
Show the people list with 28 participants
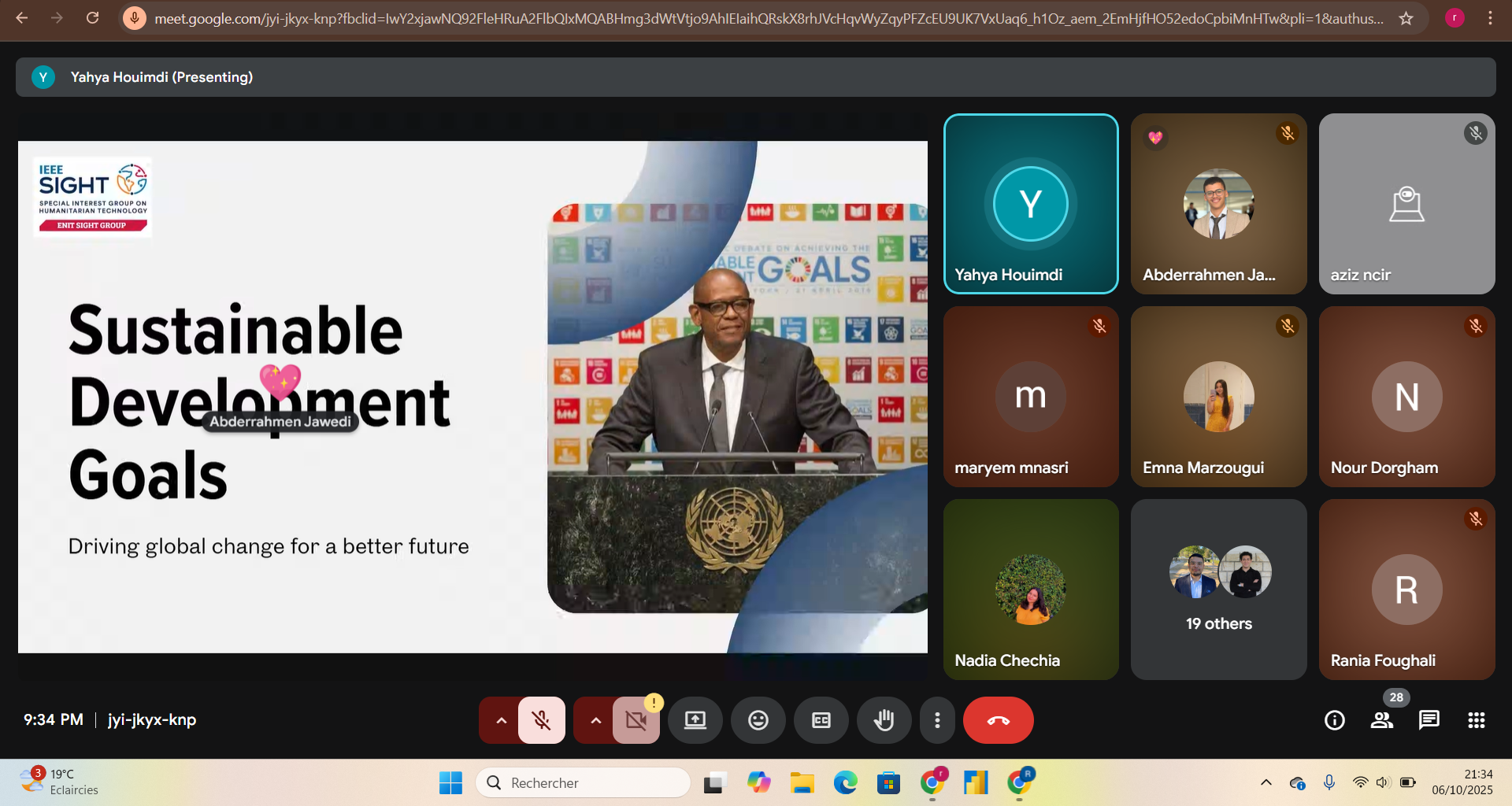(1382, 720)
